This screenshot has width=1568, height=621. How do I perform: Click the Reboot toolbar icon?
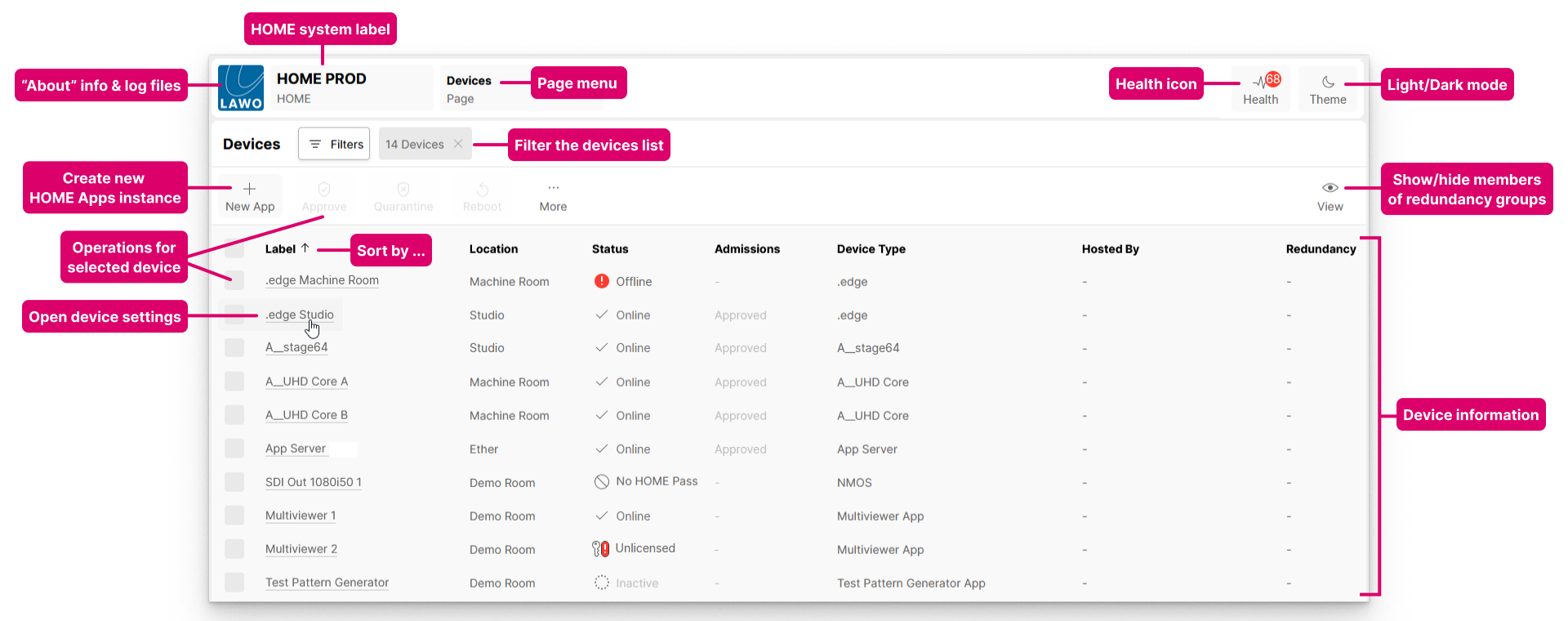pyautogui.click(x=483, y=190)
